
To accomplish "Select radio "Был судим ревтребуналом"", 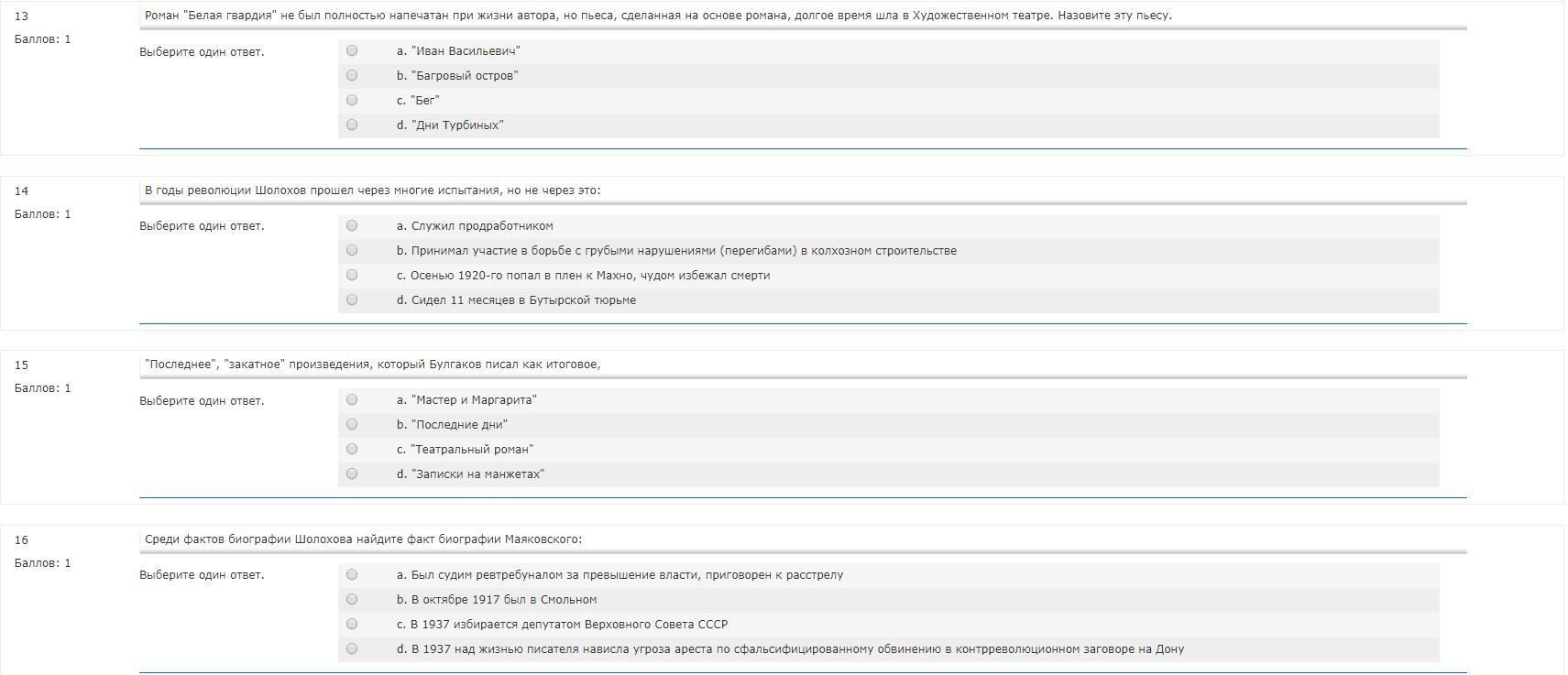I will pyautogui.click(x=352, y=575).
